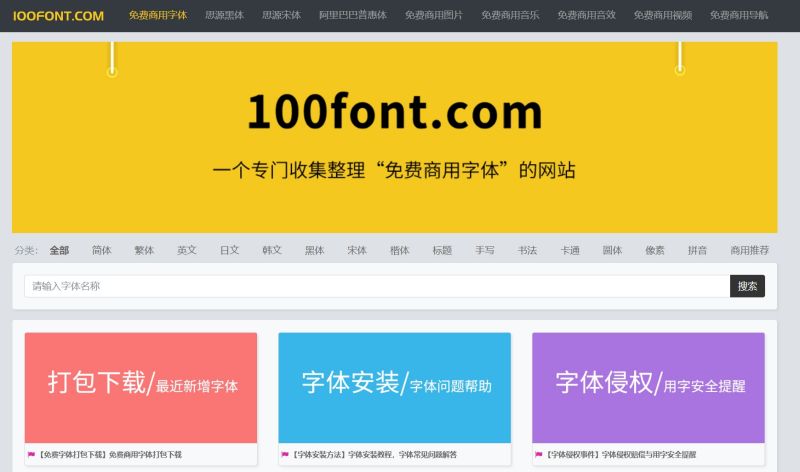Open the 商用推荐 category
The height and width of the screenshot is (472, 800).
pos(749,250)
